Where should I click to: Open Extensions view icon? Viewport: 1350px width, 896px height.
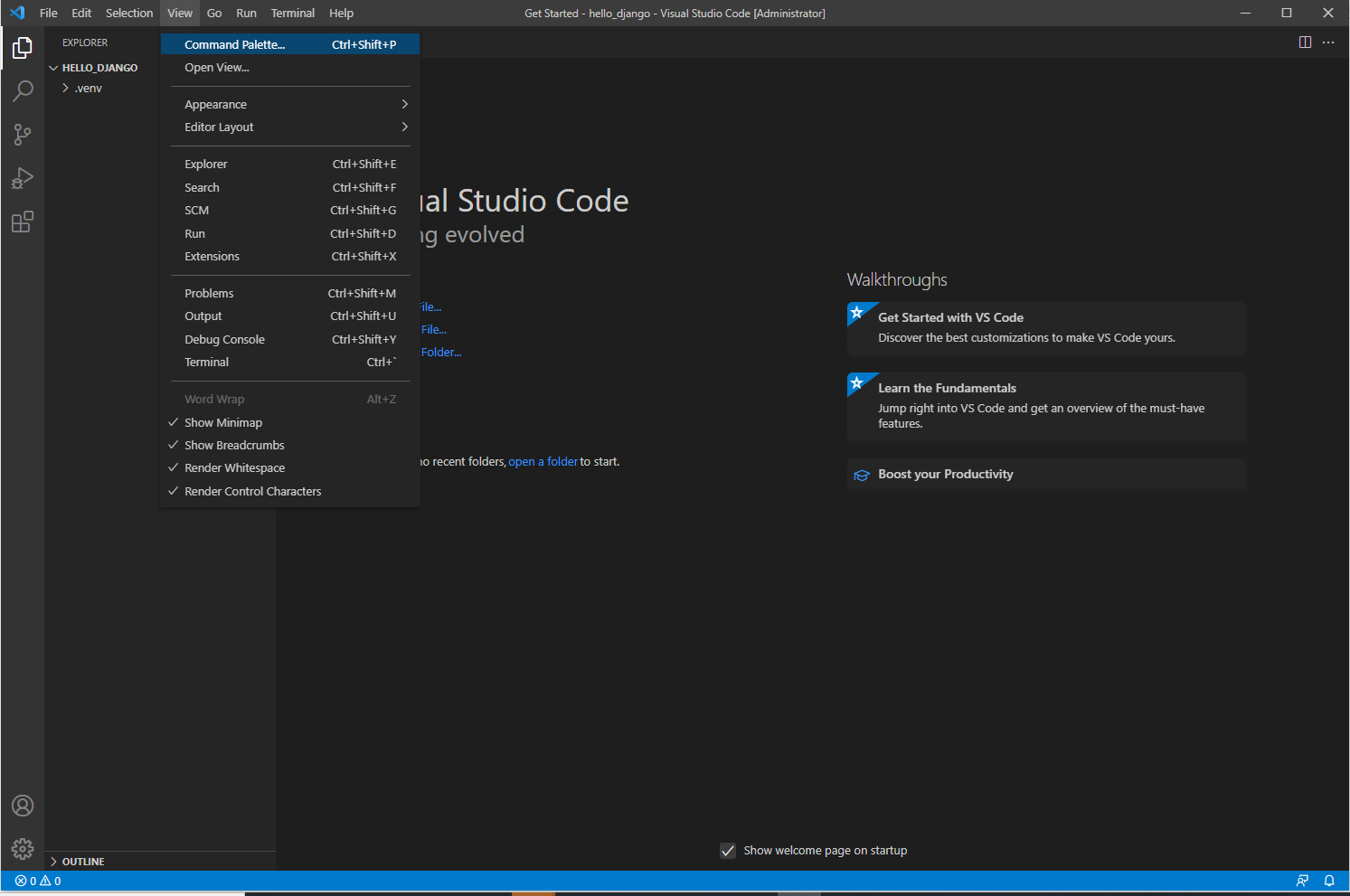(x=23, y=222)
